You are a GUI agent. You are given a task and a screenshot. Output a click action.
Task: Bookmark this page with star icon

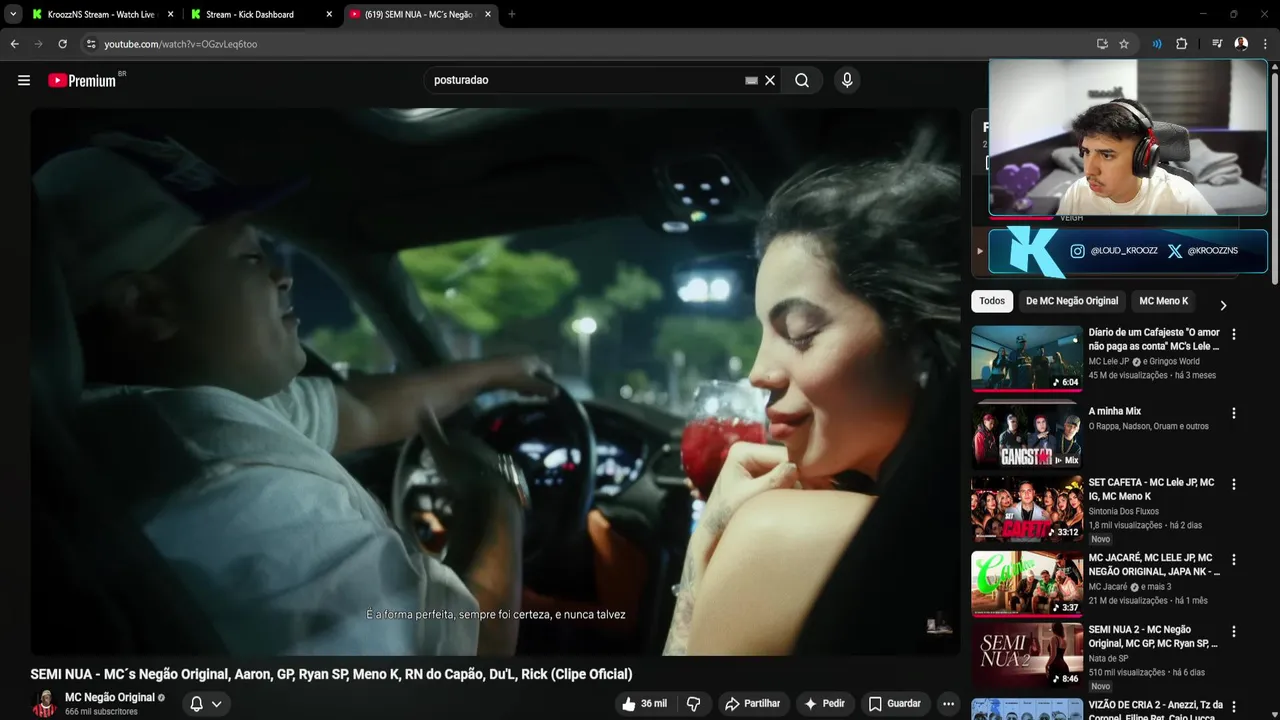tap(1124, 44)
